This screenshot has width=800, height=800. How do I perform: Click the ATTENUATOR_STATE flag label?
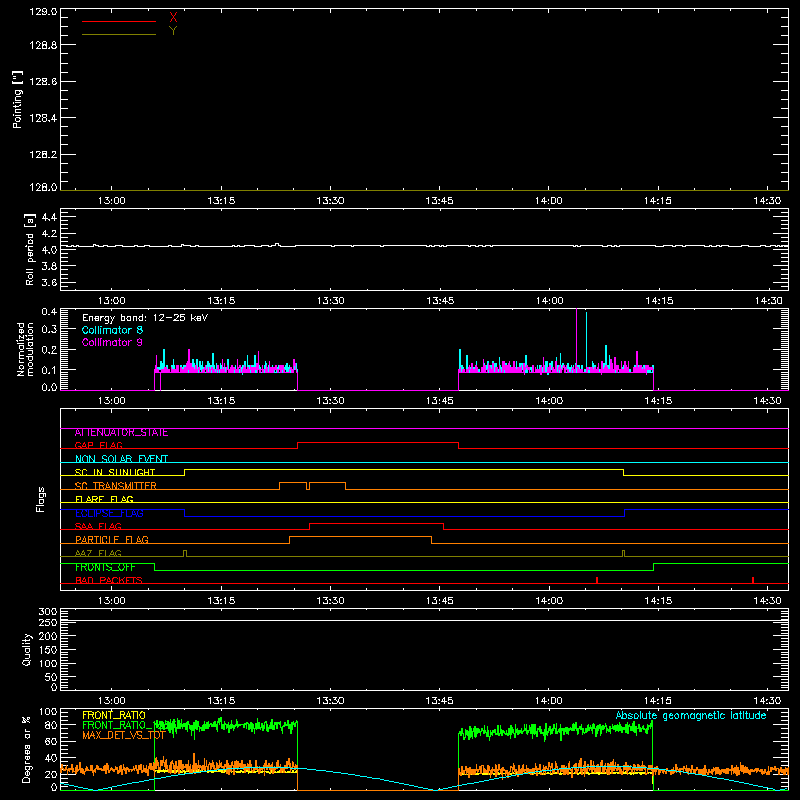coord(121,433)
